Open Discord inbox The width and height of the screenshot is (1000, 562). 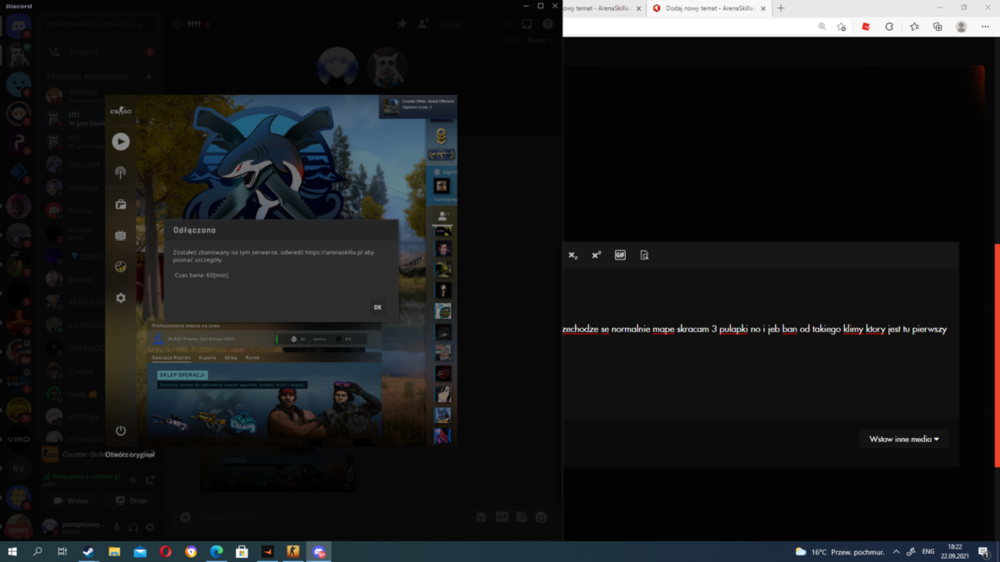(x=527, y=24)
